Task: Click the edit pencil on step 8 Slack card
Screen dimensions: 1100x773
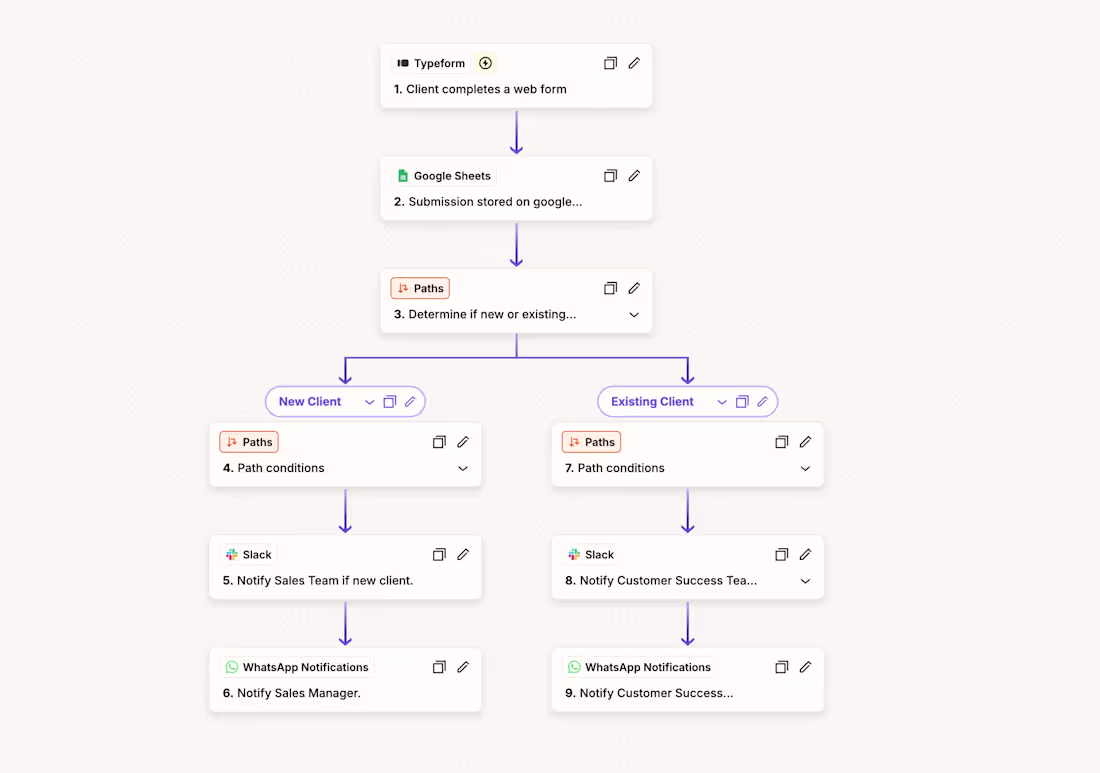Action: tap(805, 554)
